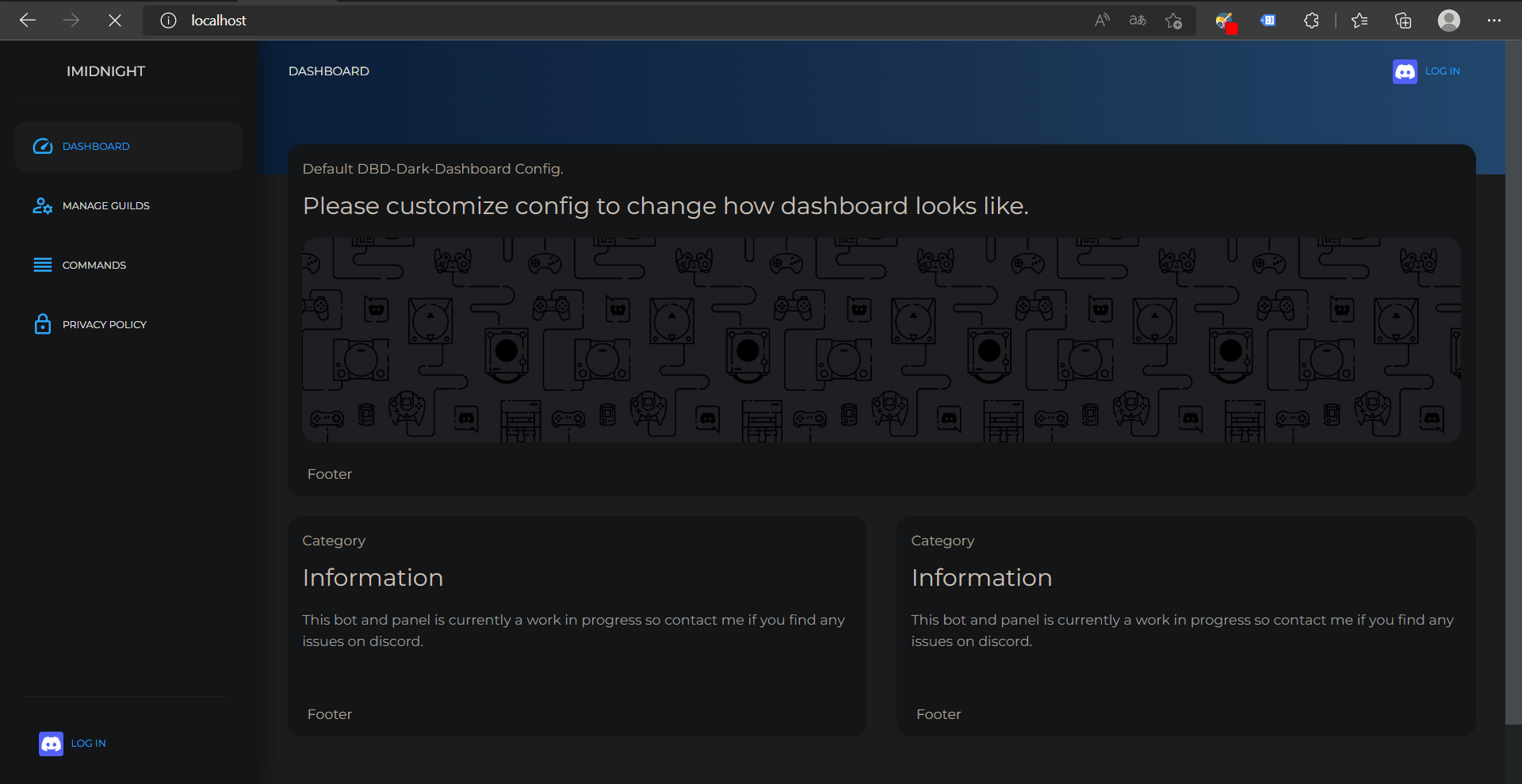This screenshot has height=784, width=1522.
Task: Click the top right LOG IN button
Action: tap(1443, 71)
